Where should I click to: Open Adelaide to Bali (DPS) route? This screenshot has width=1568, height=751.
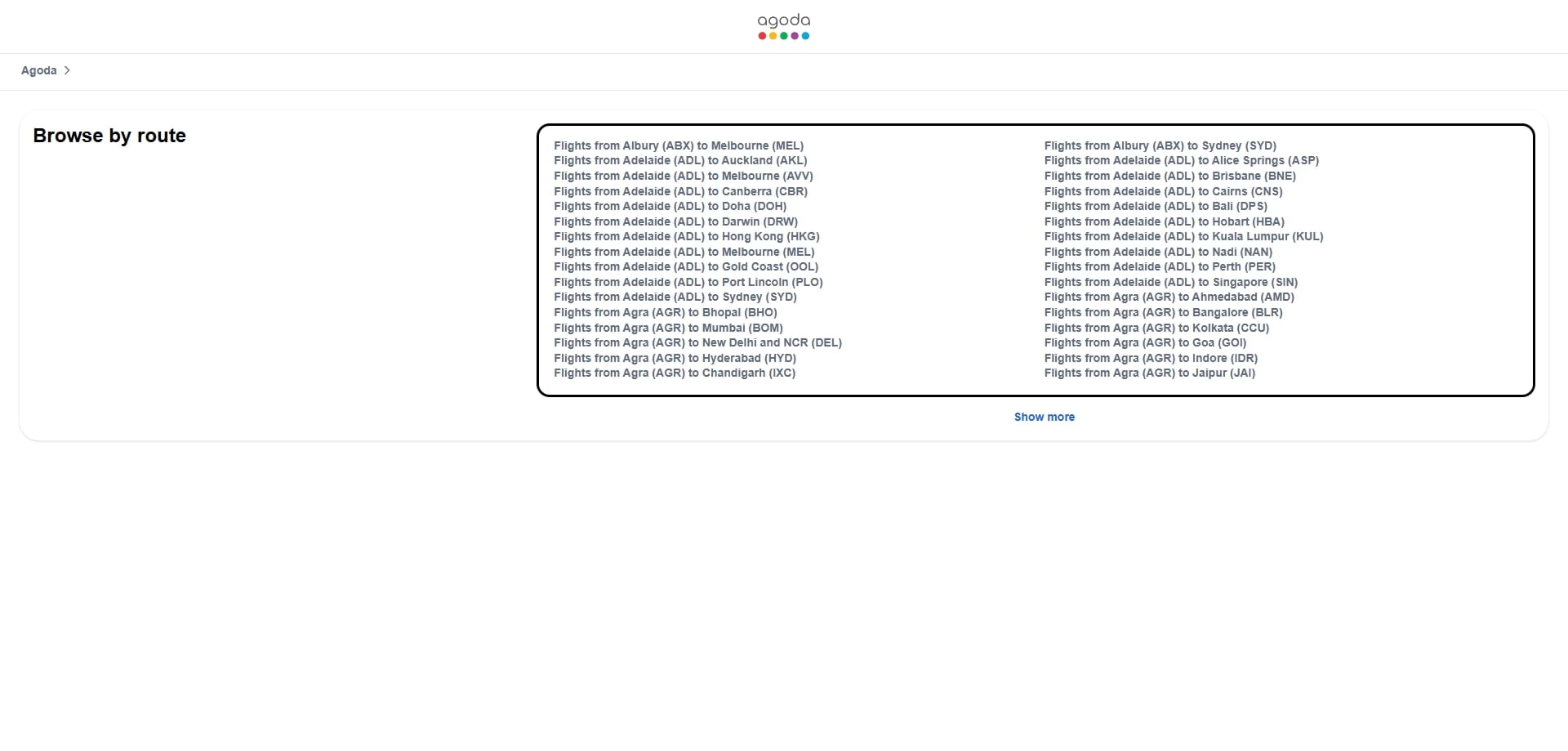[x=1156, y=206]
